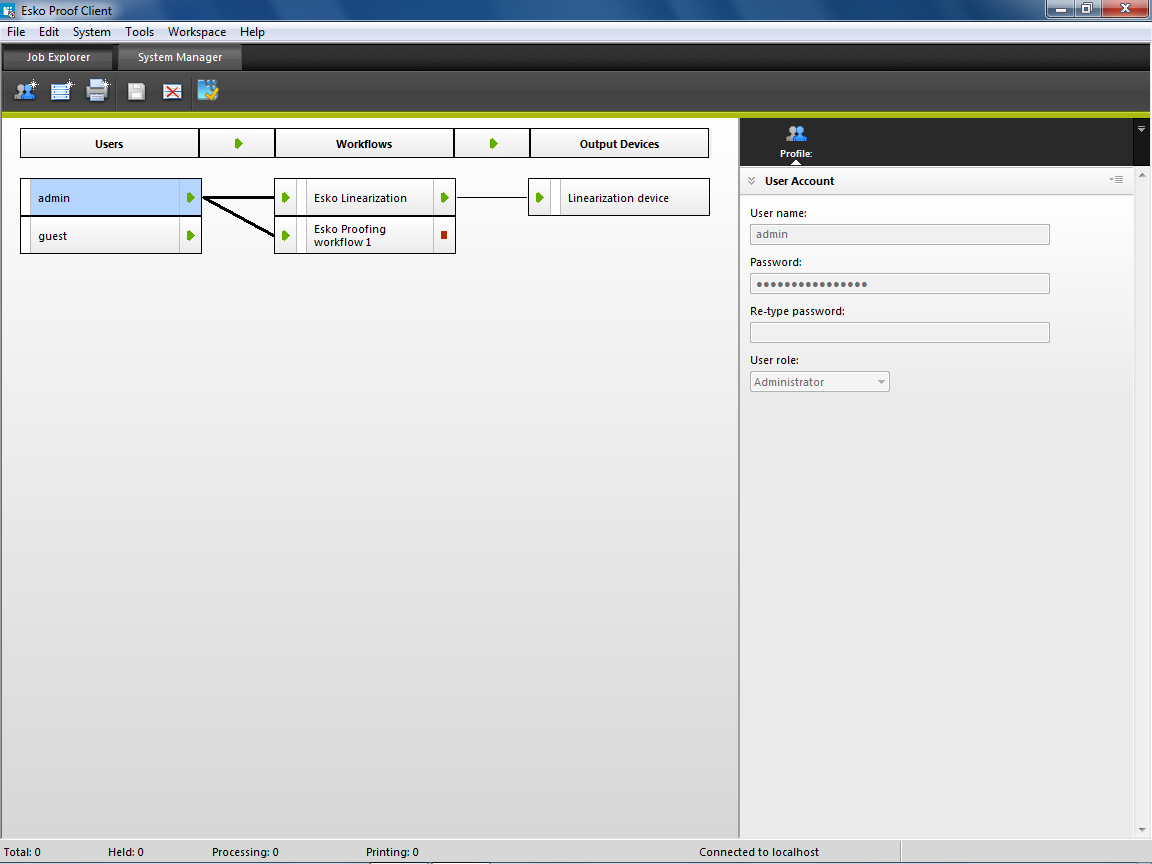Click Connected to localhost status text
This screenshot has width=1152, height=864.
[759, 852]
